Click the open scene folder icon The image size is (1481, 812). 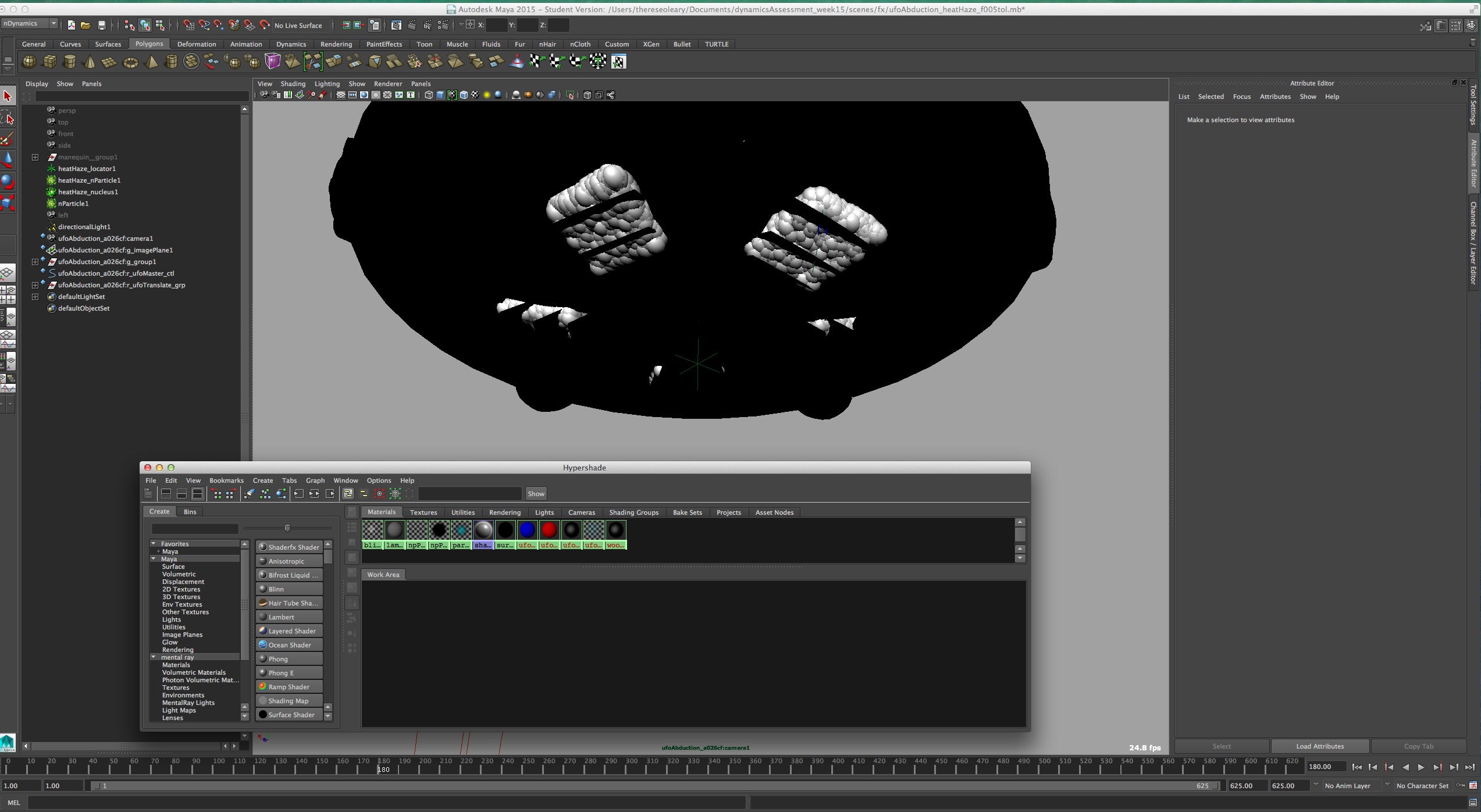tap(86, 25)
